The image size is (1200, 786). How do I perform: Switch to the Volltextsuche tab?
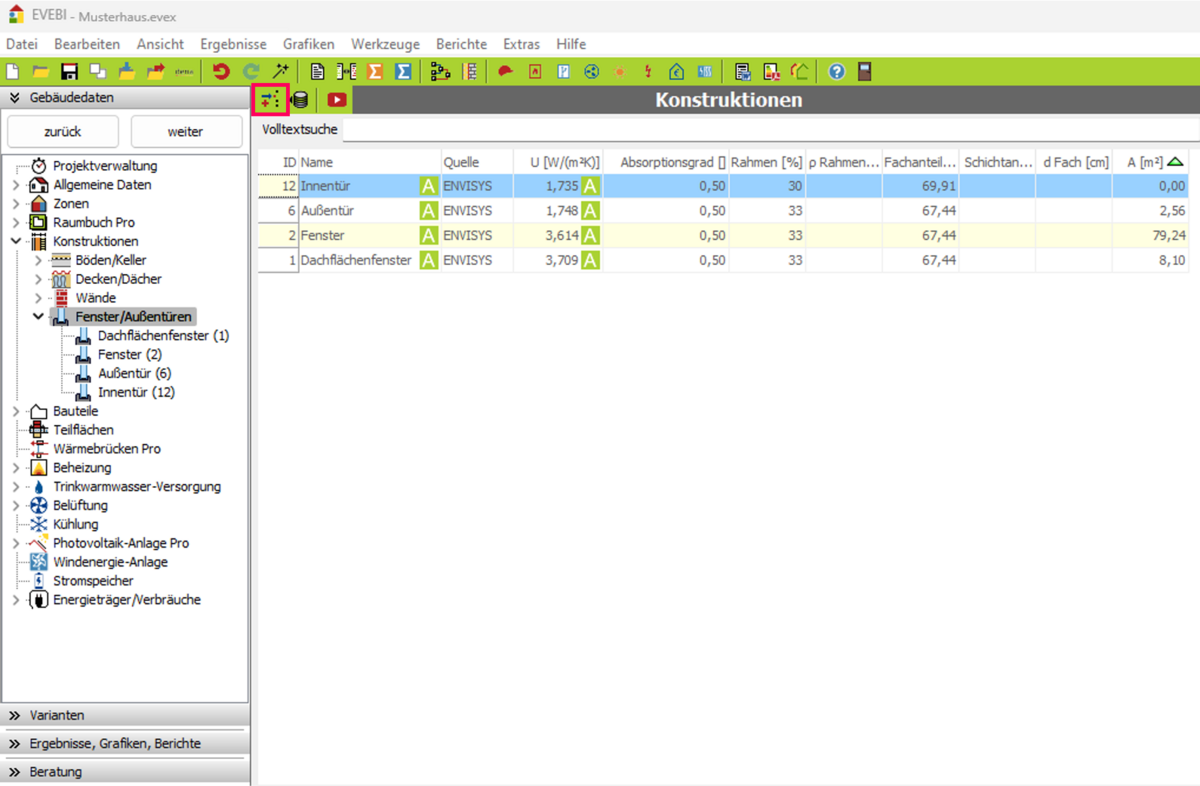point(300,129)
